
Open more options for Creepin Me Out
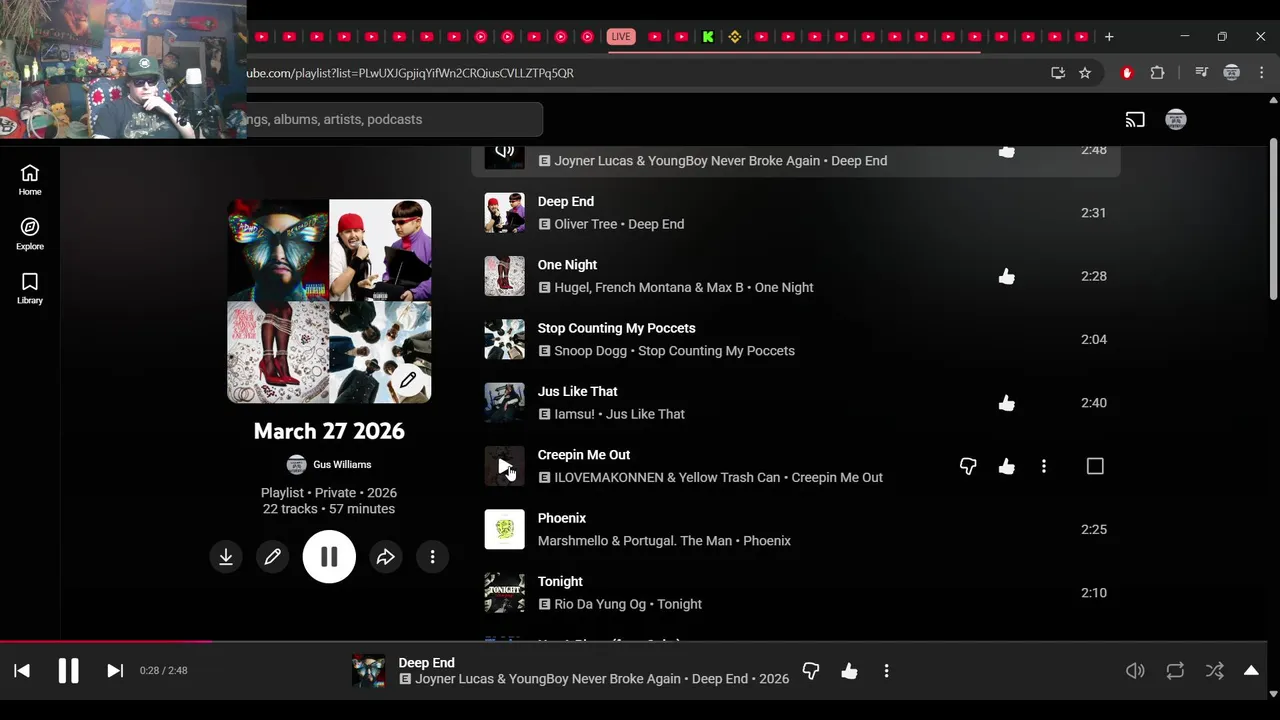[1044, 466]
